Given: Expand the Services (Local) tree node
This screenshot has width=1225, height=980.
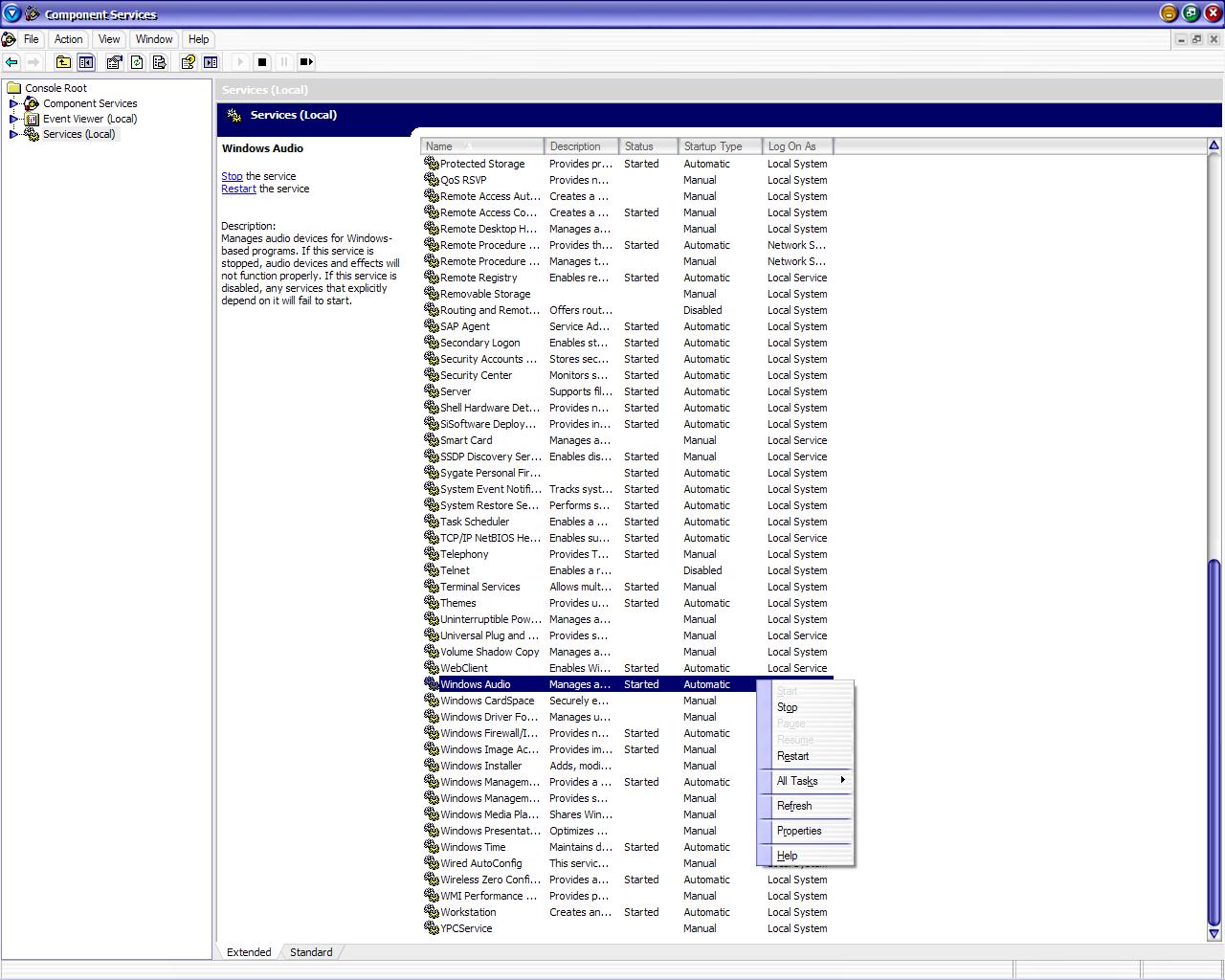Looking at the screenshot, I should (x=14, y=134).
